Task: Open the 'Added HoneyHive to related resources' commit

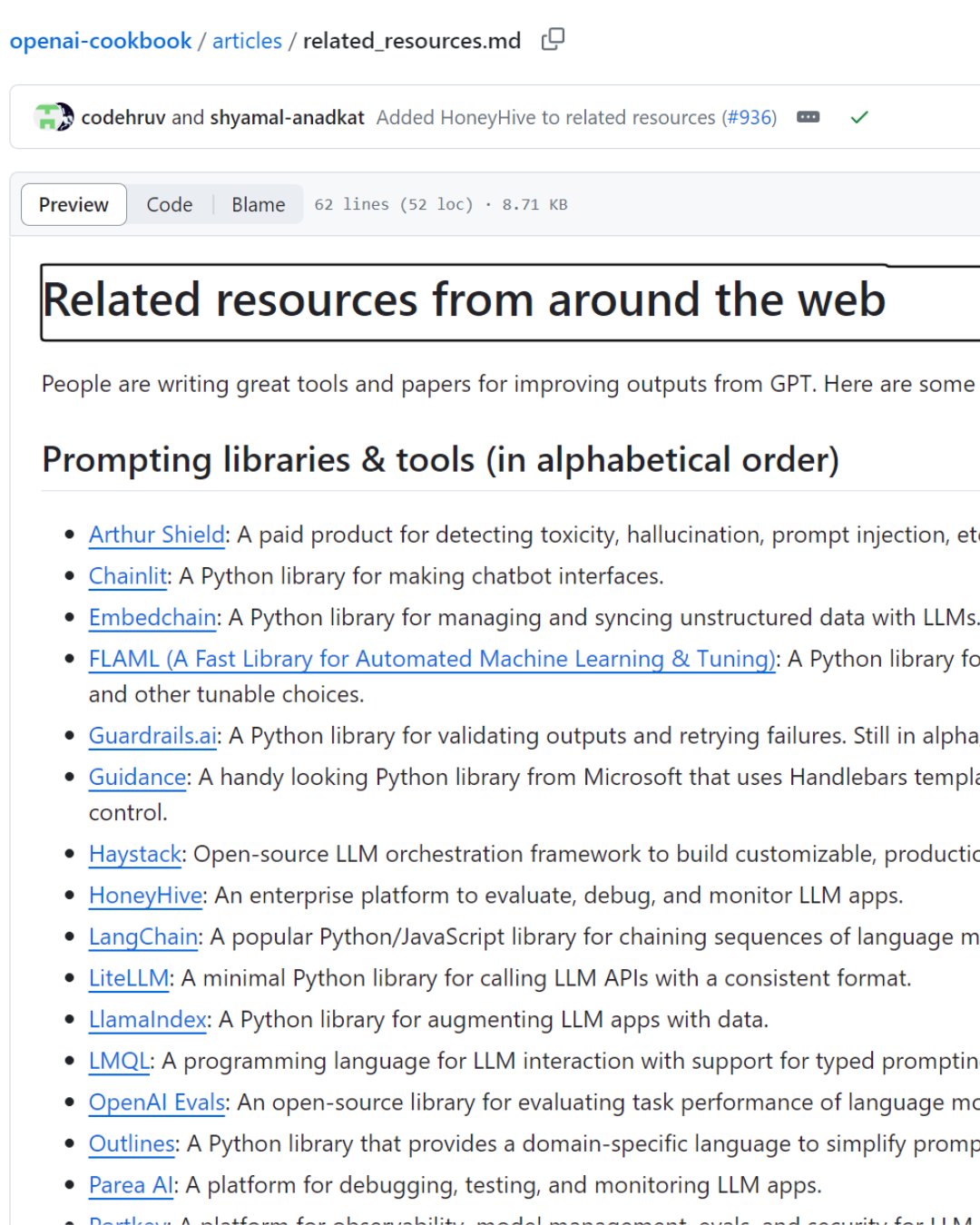Action: (x=545, y=117)
